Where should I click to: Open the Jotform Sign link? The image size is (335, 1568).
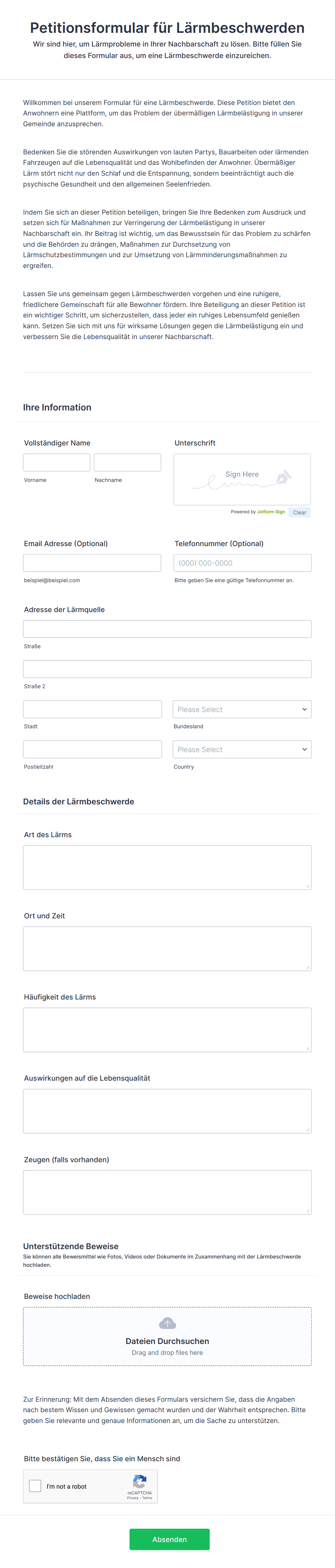[x=271, y=512]
